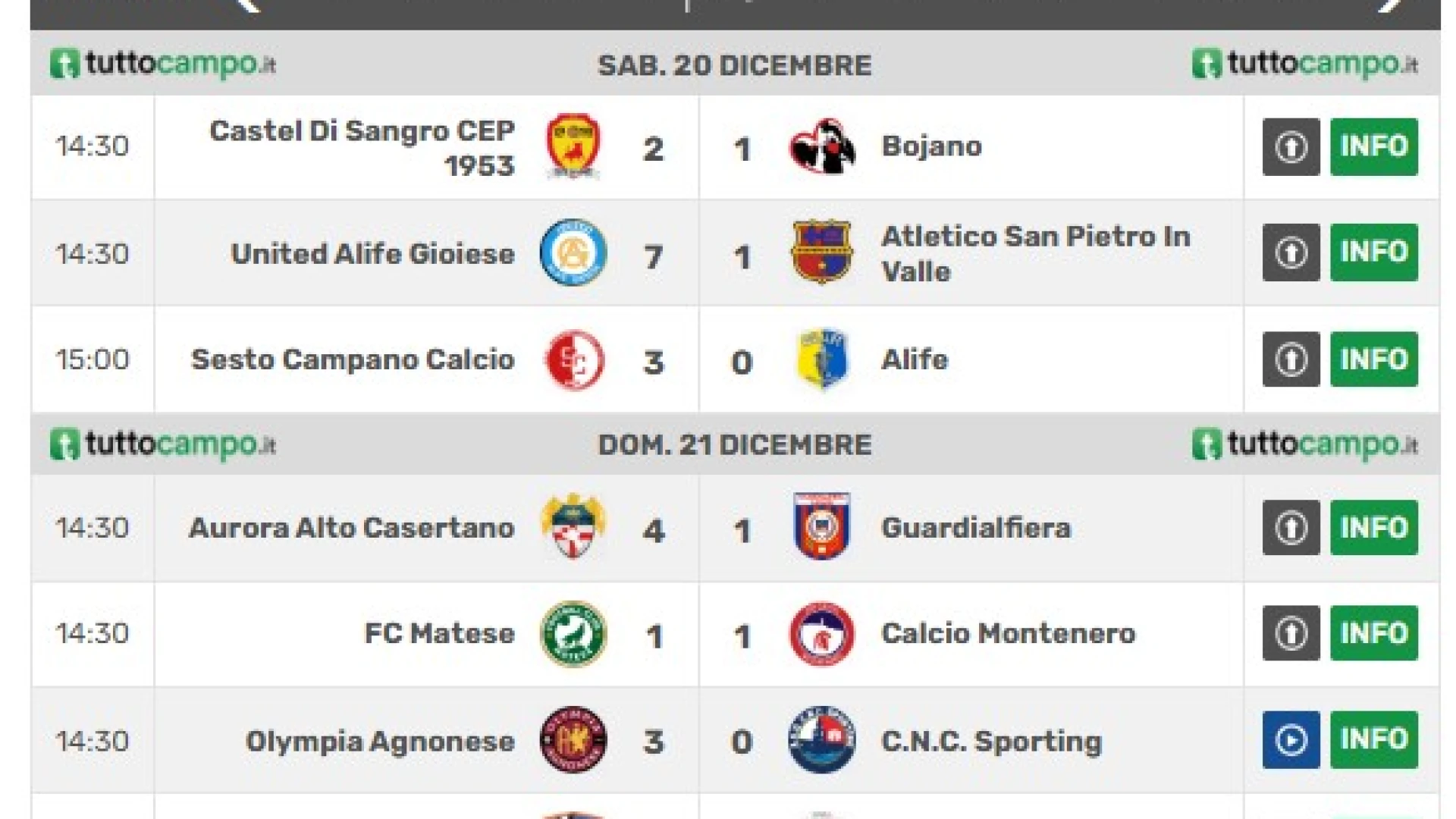1456x819 pixels.
Task: Click upload icon for Aurora Alto Casertano match
Action: point(1291,527)
